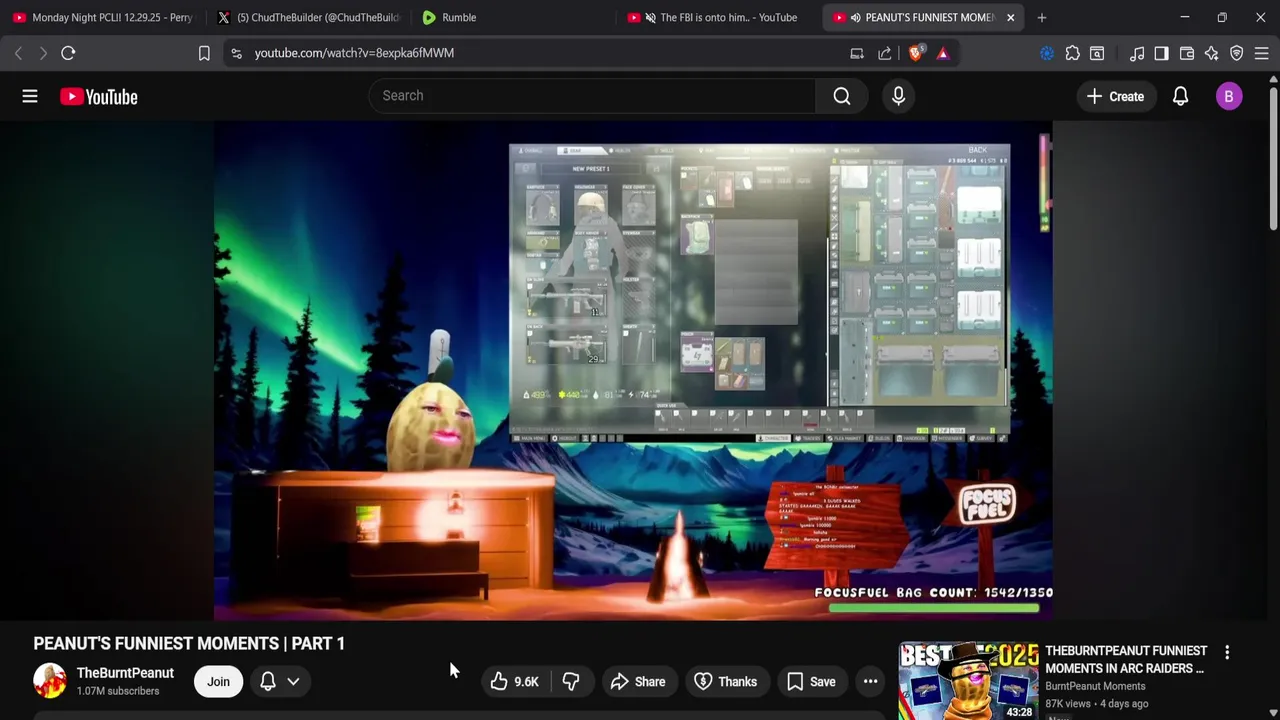
Task: Open TheBurntPeanut channel name link
Action: point(125,673)
